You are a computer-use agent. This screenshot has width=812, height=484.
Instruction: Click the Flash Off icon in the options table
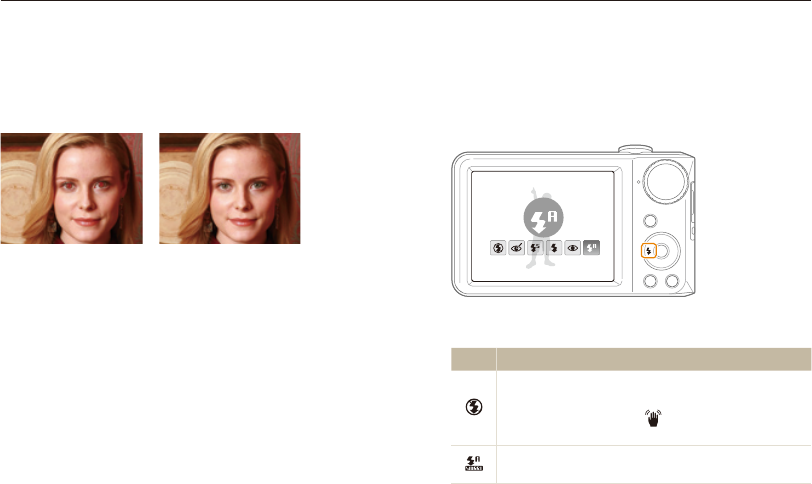pyautogui.click(x=474, y=407)
